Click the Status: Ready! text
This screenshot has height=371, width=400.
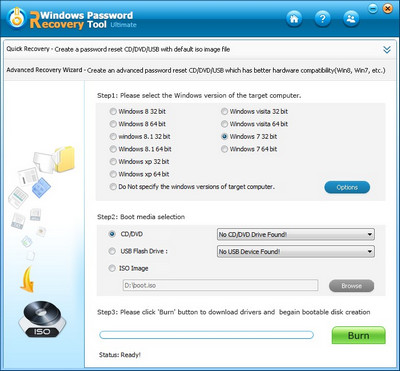(120, 355)
